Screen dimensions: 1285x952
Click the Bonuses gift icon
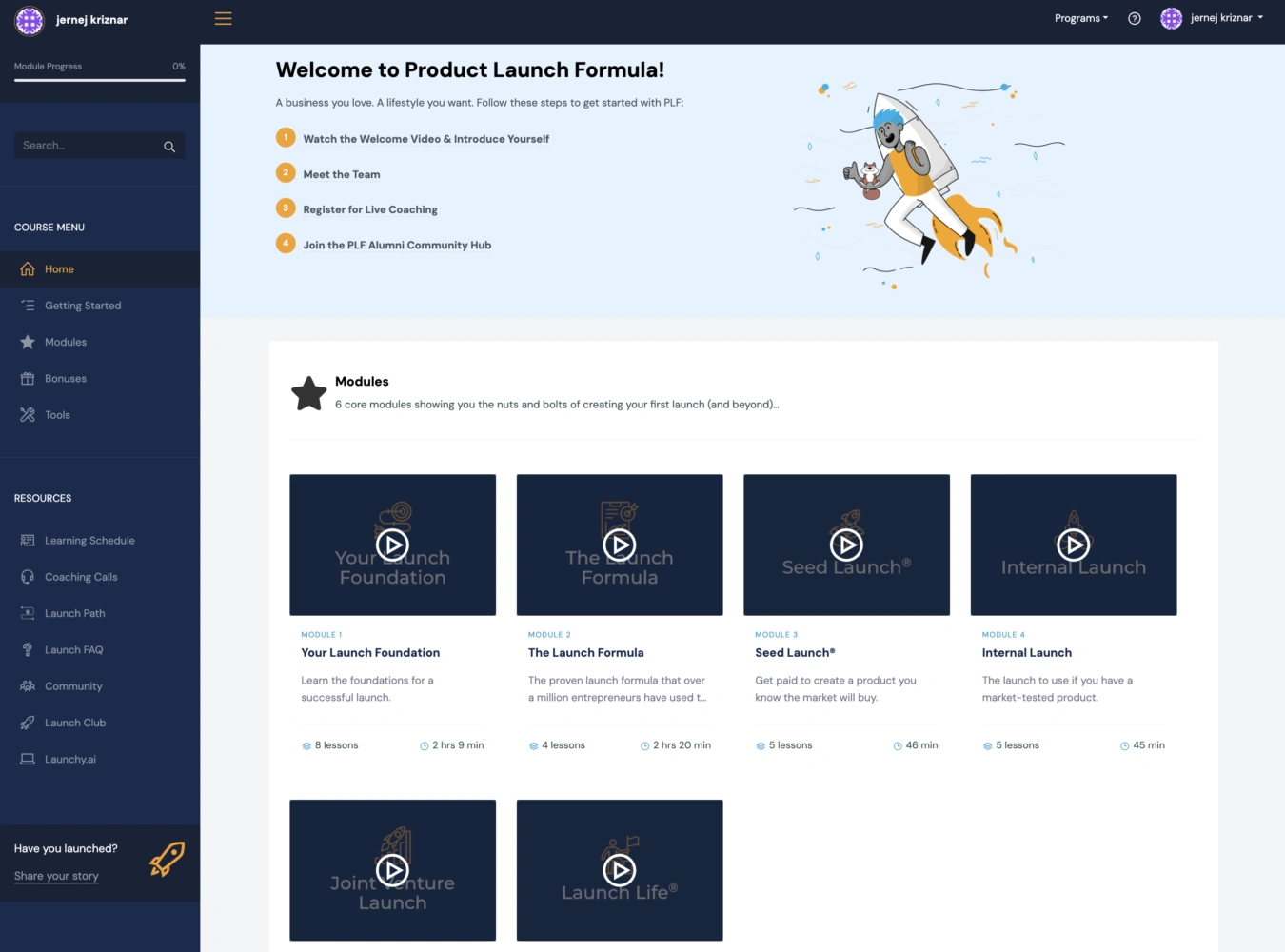(x=28, y=379)
